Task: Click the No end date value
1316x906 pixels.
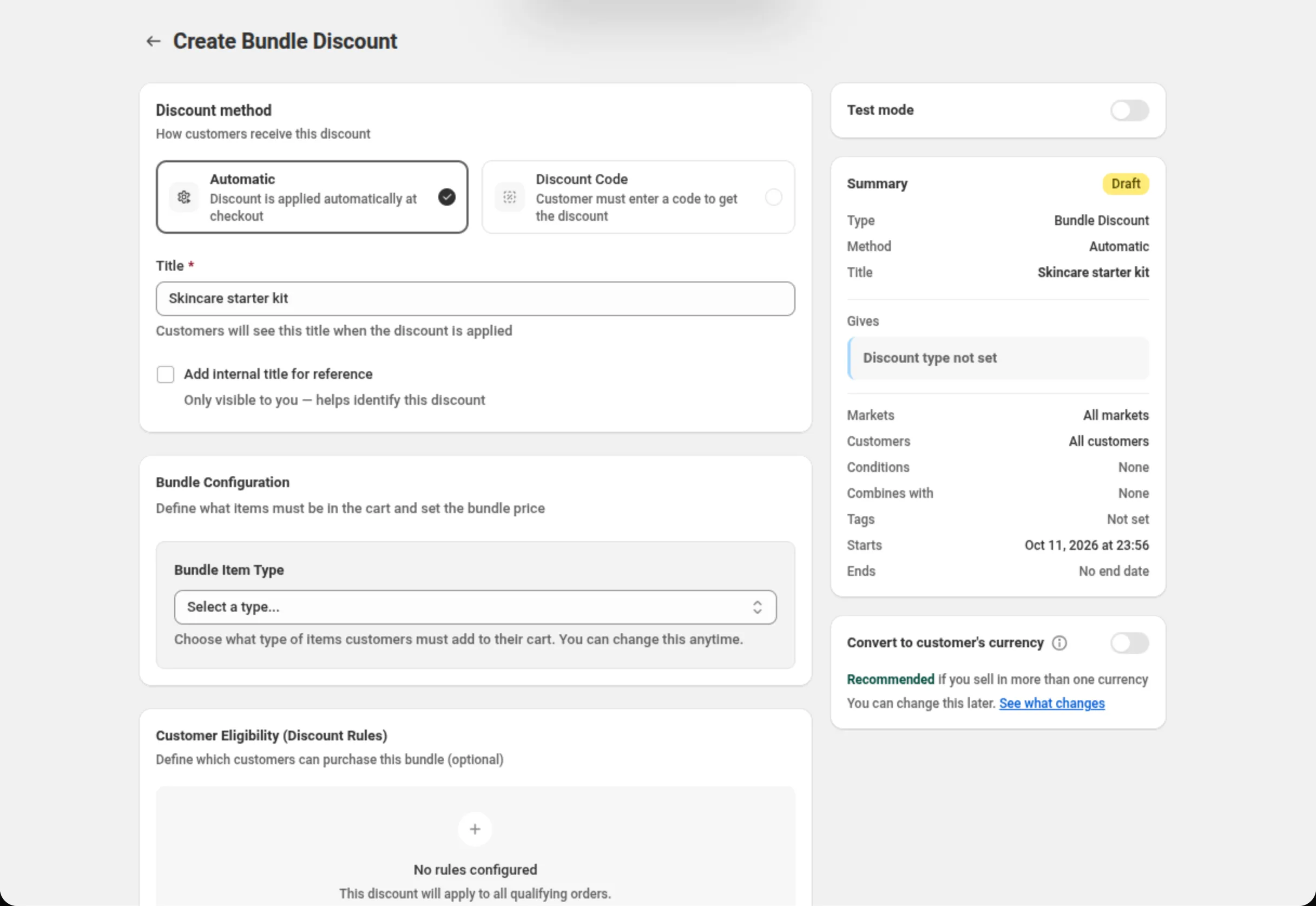Action: pyautogui.click(x=1114, y=571)
